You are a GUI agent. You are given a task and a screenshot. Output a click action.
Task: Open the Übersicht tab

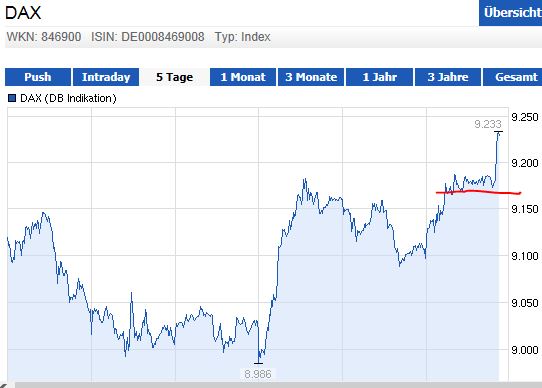point(511,13)
